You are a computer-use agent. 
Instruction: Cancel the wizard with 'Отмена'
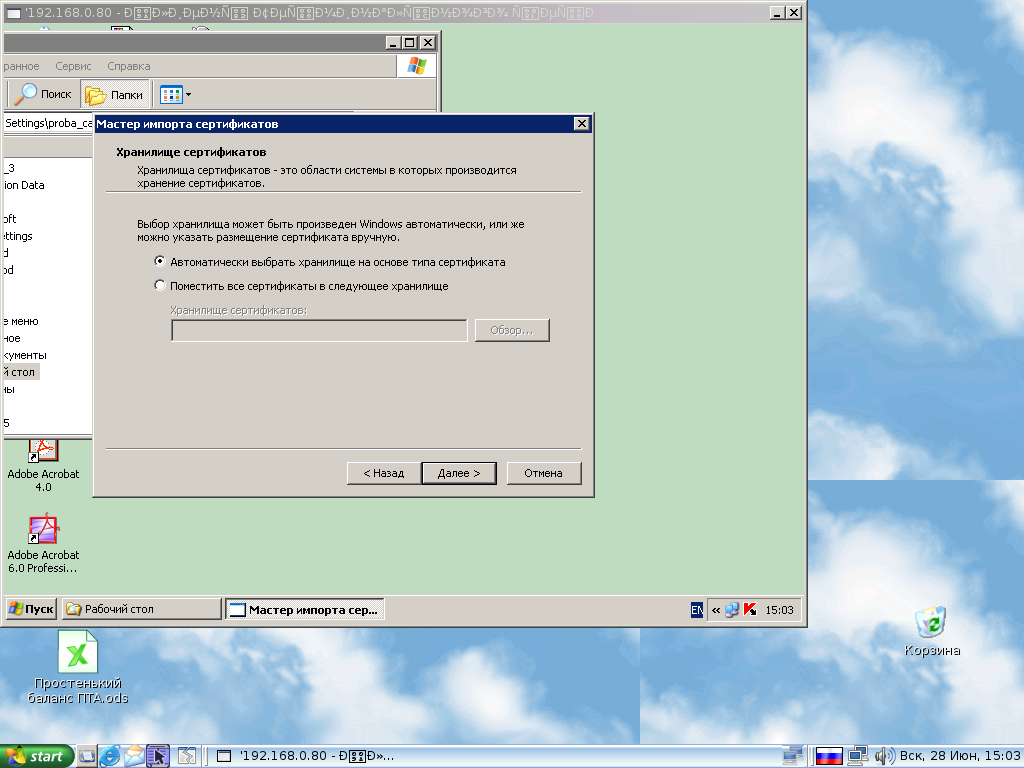click(x=543, y=473)
